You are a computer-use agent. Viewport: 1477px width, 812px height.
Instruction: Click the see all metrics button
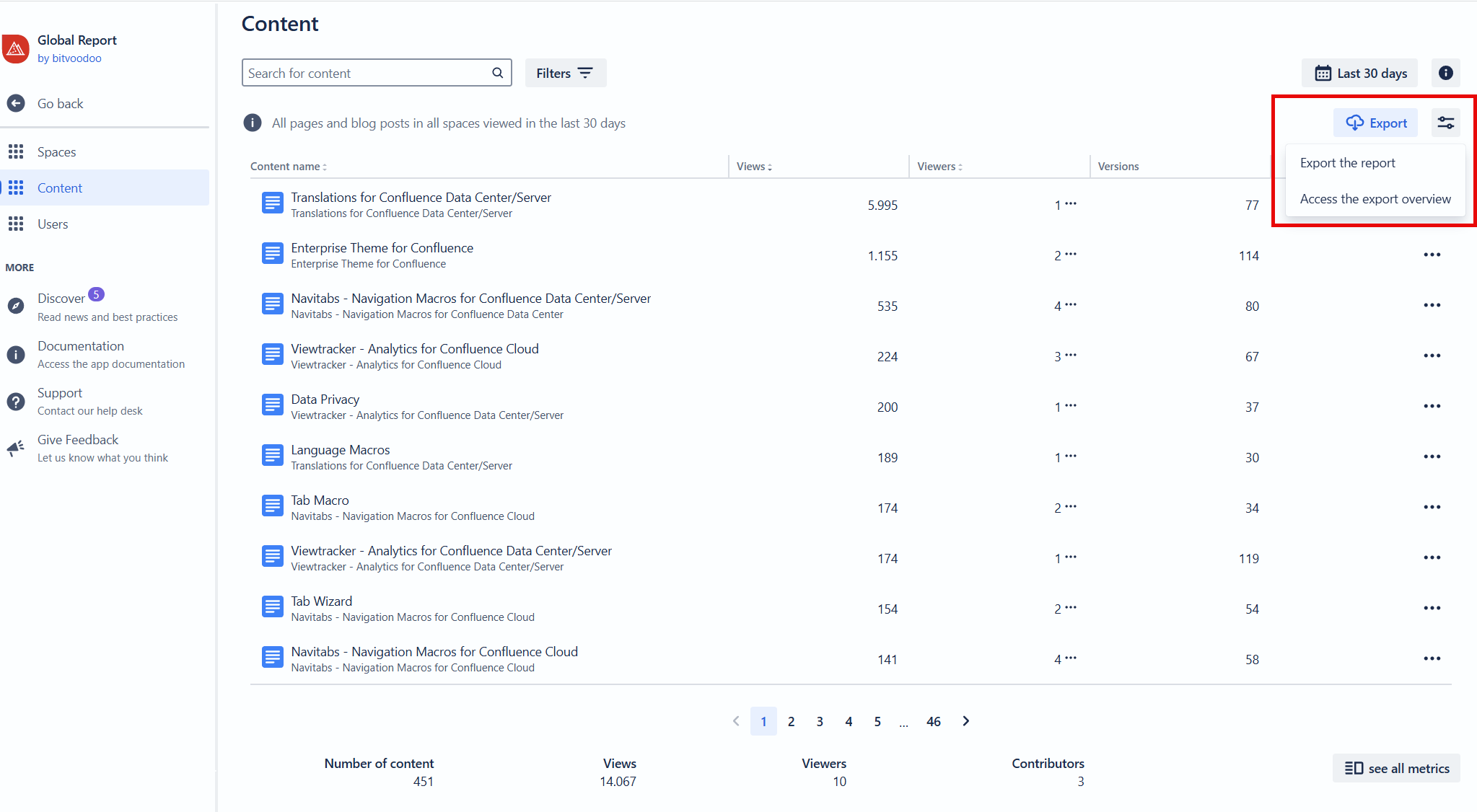pos(1396,768)
